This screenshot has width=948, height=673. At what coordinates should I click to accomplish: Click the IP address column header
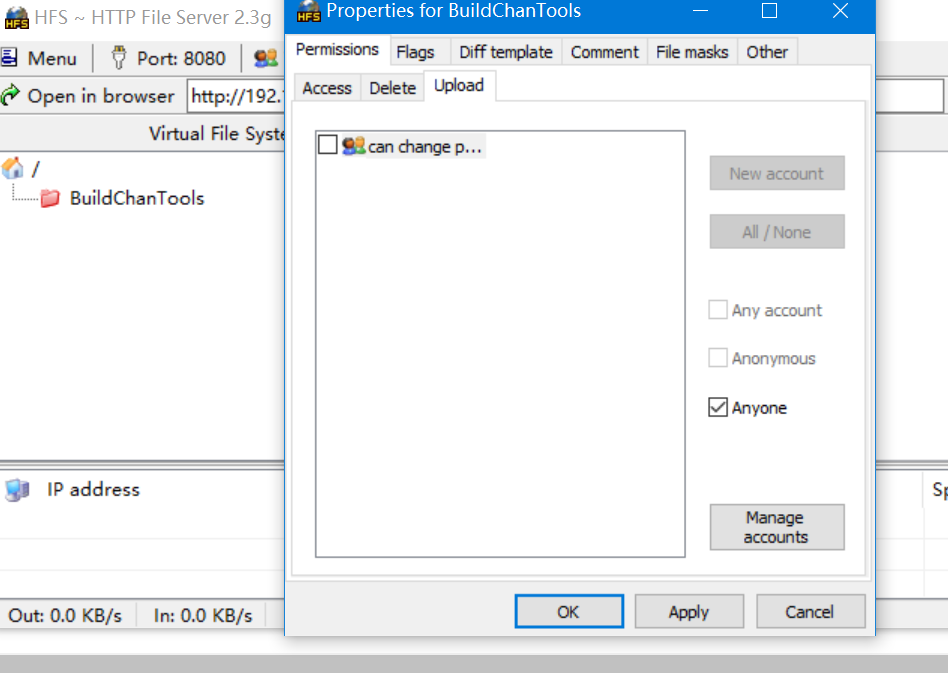tap(93, 490)
